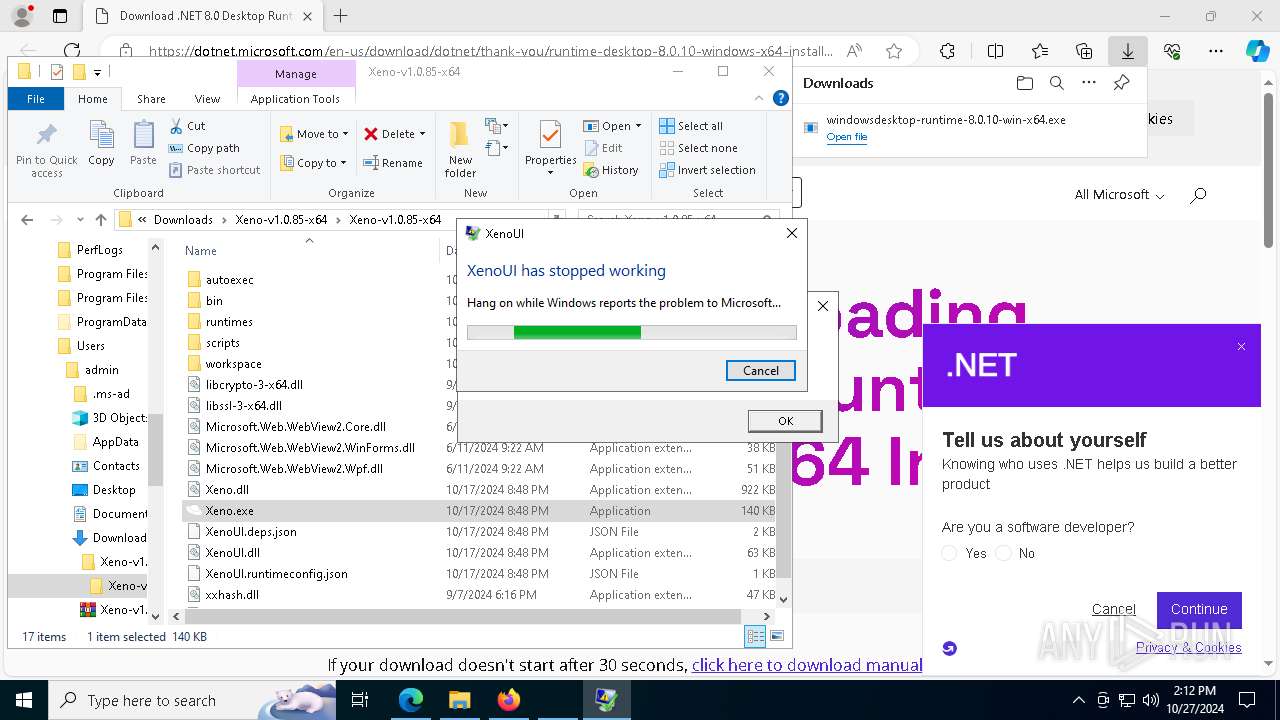
Task: Select Xeno.dll file row
Action: 480,490
